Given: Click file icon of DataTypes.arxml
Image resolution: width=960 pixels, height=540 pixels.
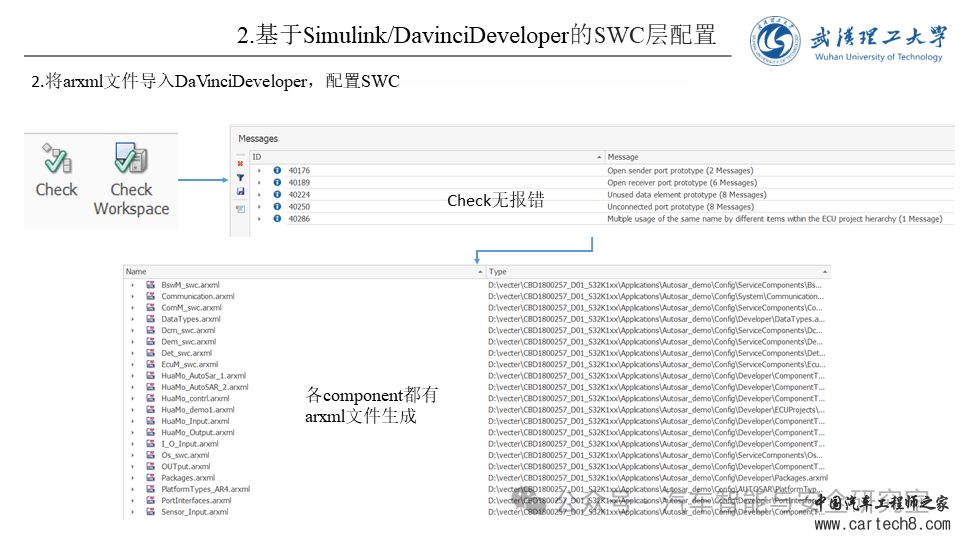Looking at the screenshot, I should coord(150,319).
